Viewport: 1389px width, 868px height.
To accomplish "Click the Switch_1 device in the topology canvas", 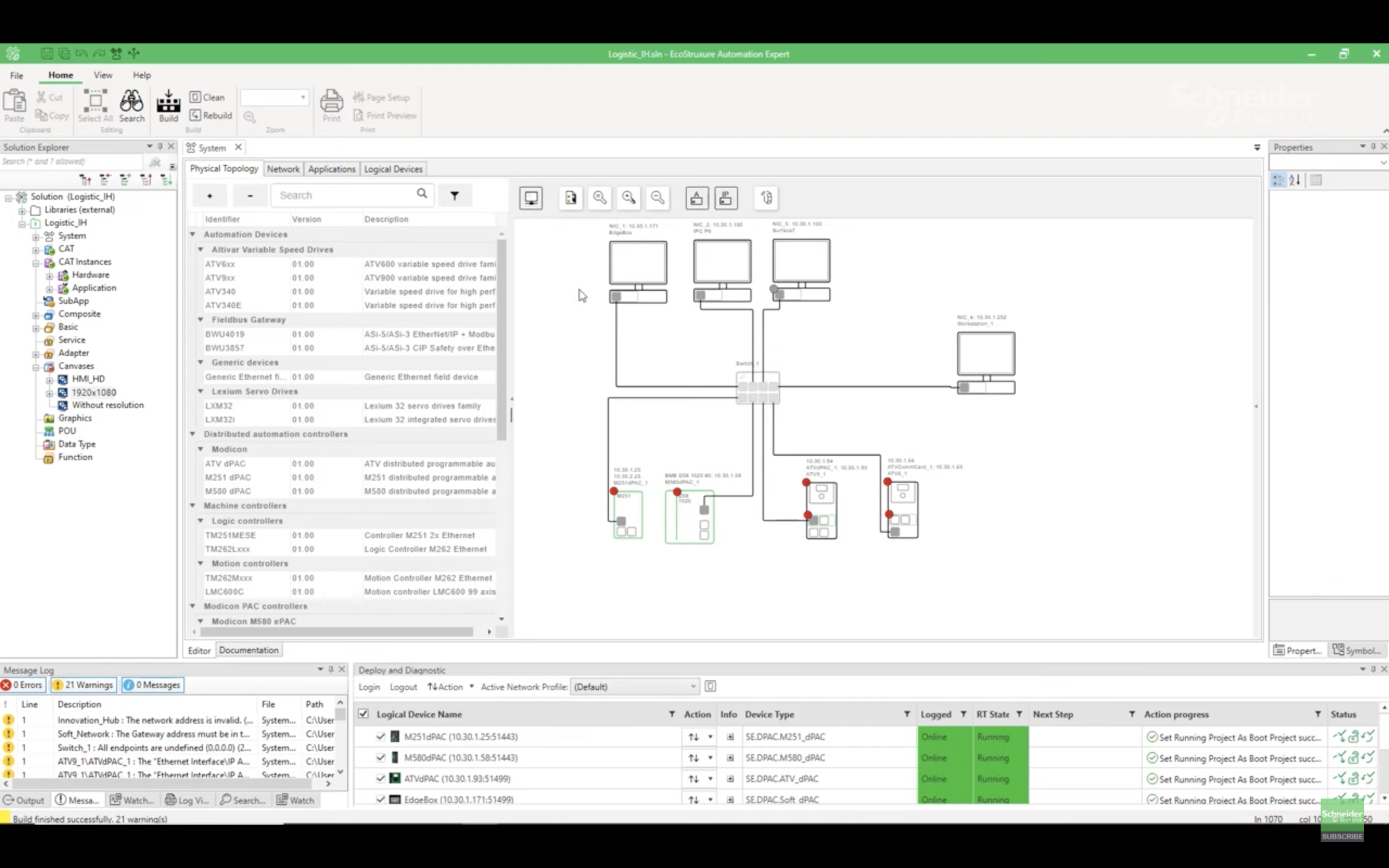I will 757,387.
